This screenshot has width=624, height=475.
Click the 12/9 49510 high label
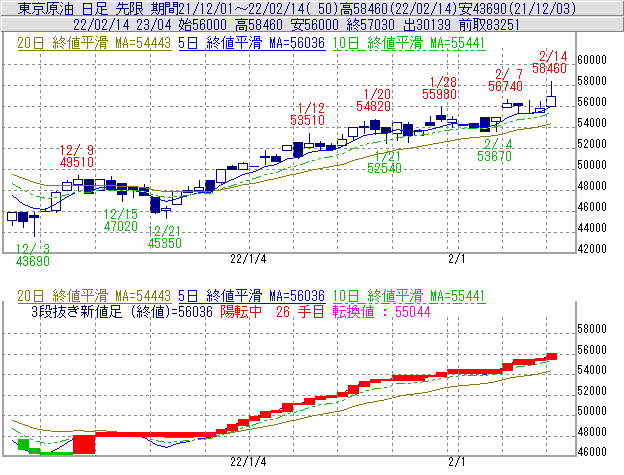point(77,156)
